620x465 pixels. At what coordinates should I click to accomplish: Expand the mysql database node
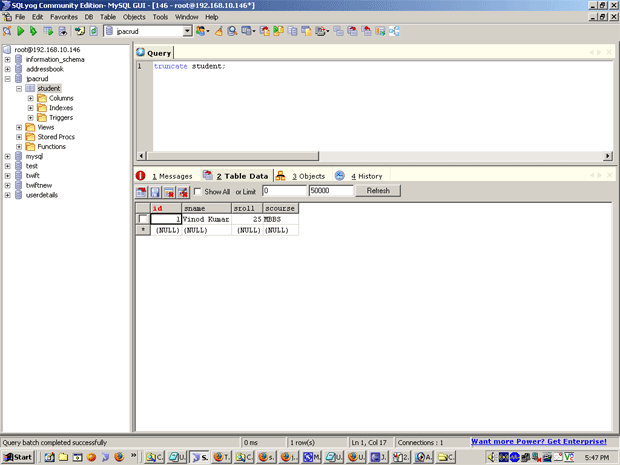[x=8, y=156]
